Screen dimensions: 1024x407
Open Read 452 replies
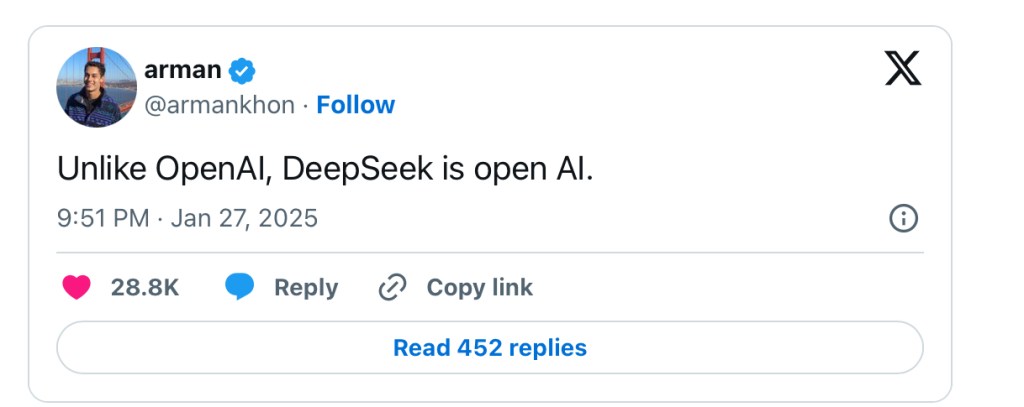click(x=490, y=348)
